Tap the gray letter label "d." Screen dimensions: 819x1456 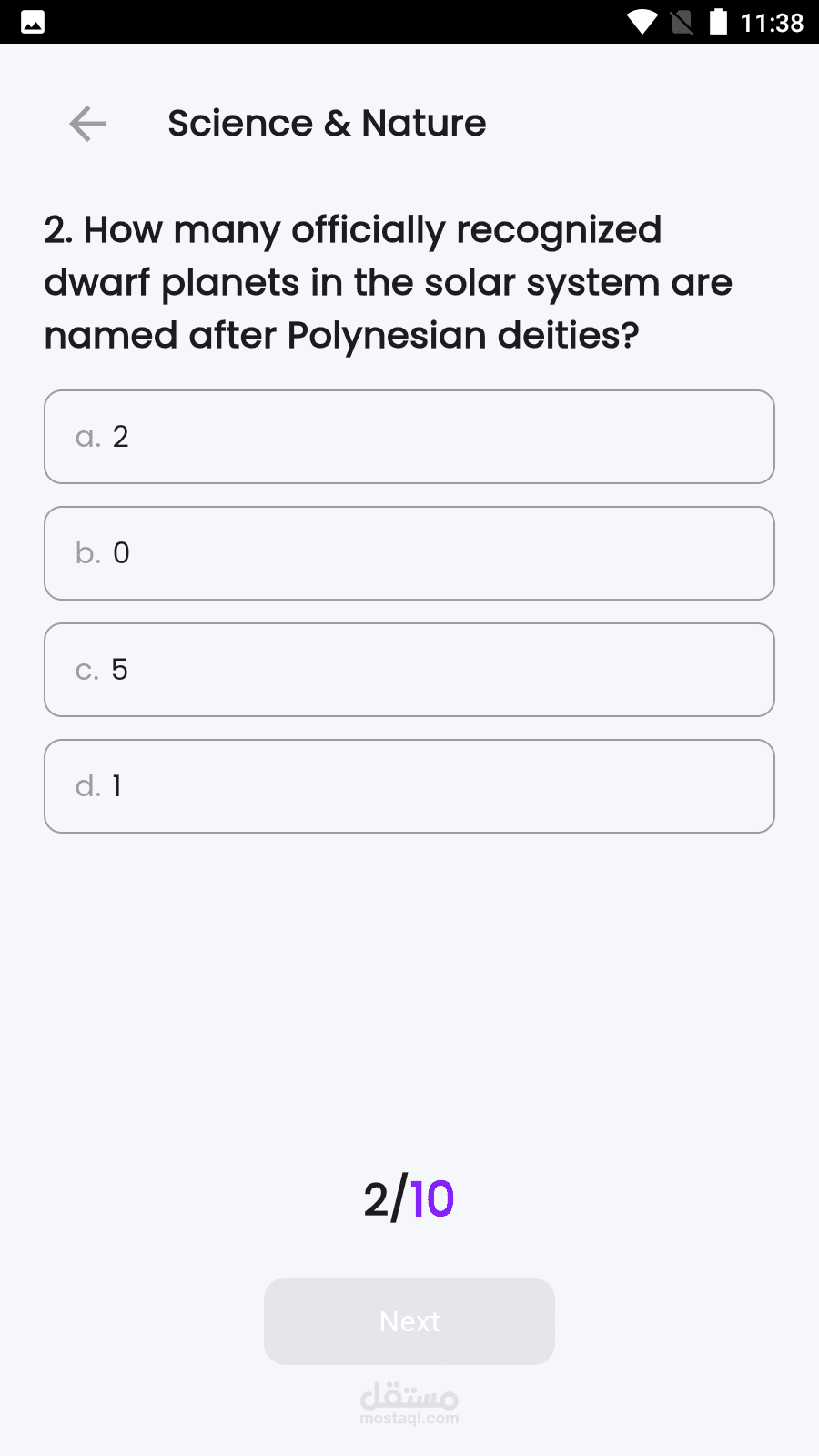click(x=87, y=786)
